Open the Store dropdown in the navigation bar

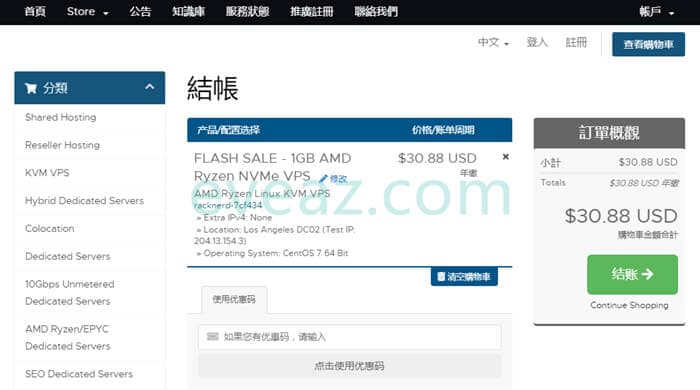pos(88,12)
